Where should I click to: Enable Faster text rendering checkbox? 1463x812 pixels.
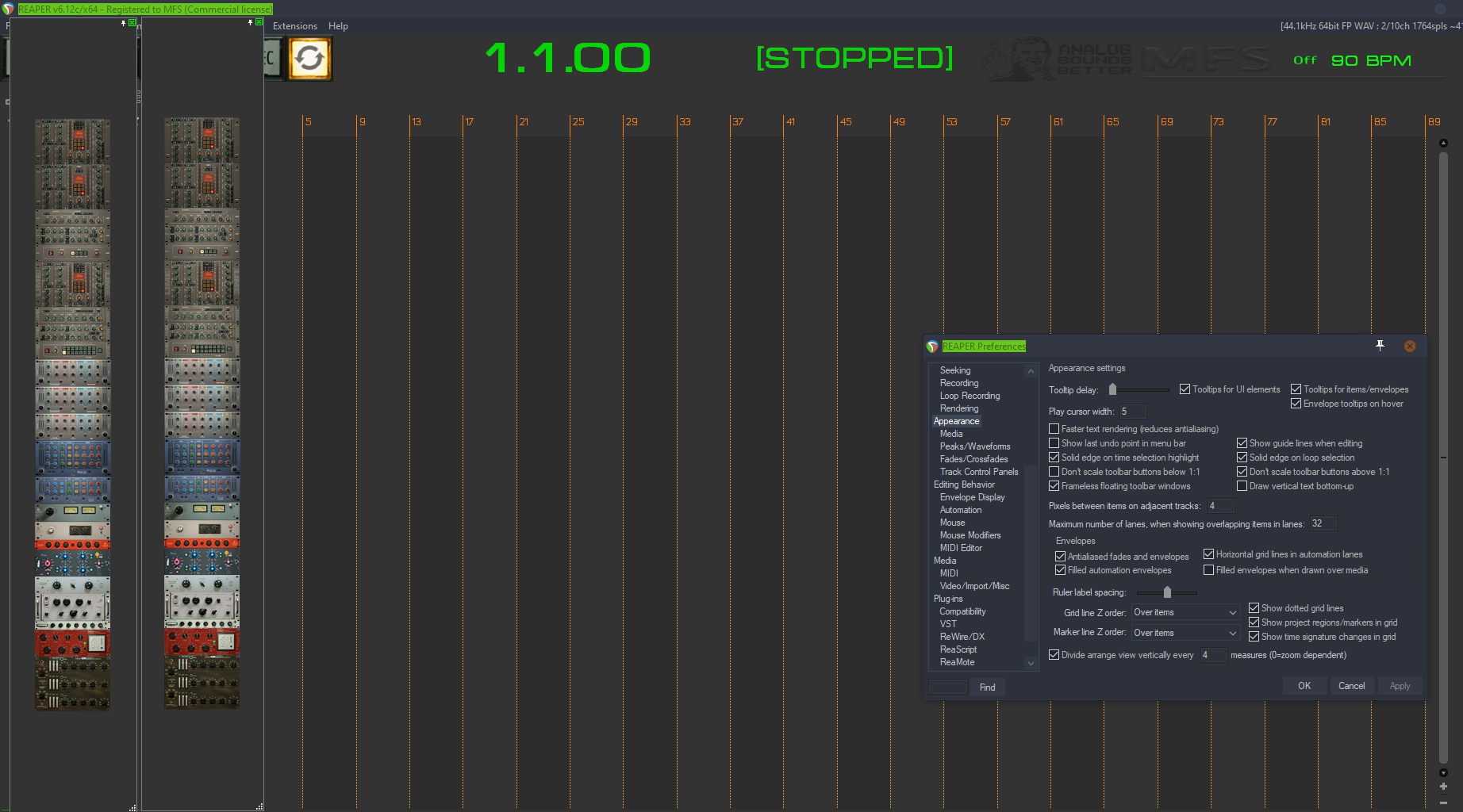pos(1054,429)
